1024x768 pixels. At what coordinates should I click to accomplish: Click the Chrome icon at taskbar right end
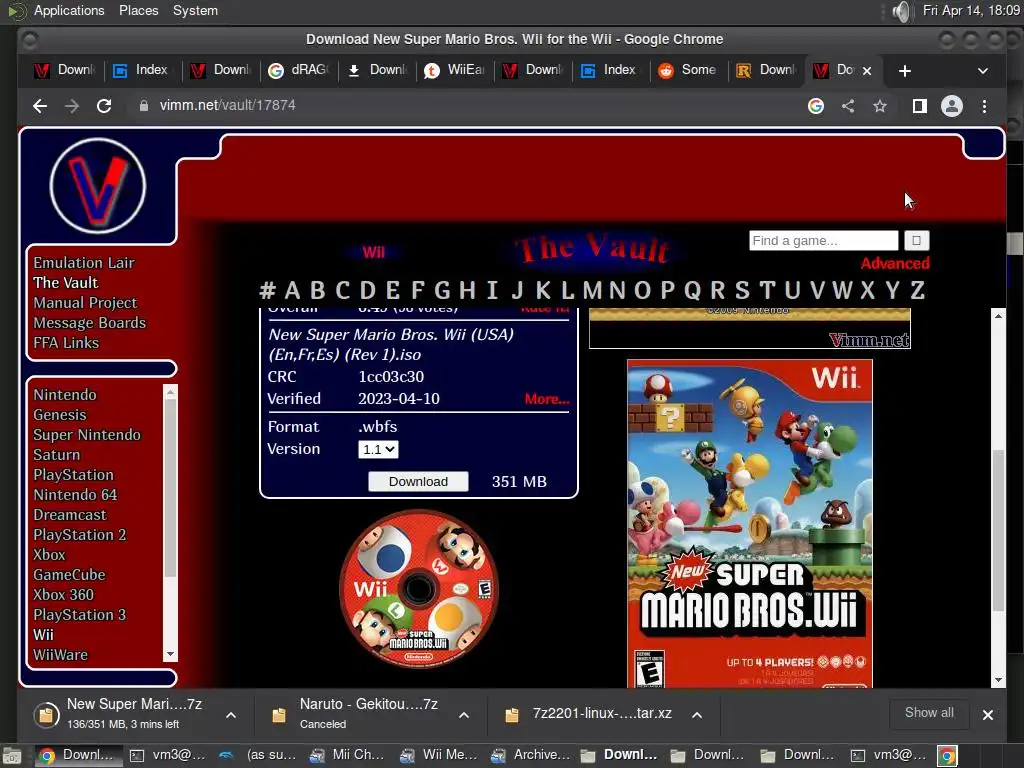pyautogui.click(x=947, y=756)
